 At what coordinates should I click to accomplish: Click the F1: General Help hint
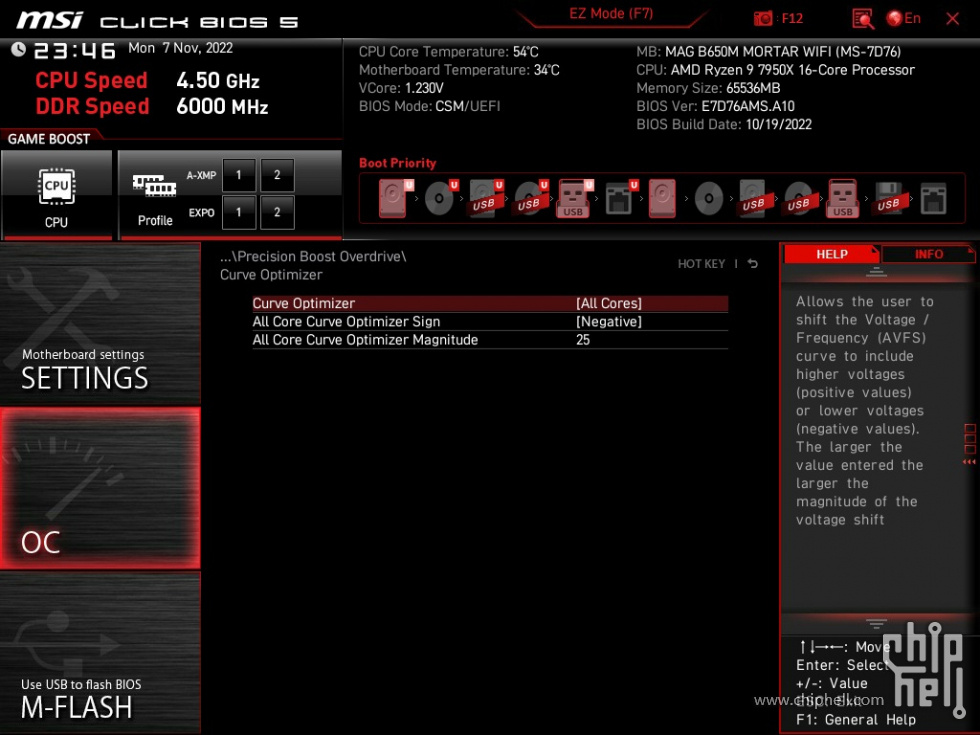pos(856,720)
